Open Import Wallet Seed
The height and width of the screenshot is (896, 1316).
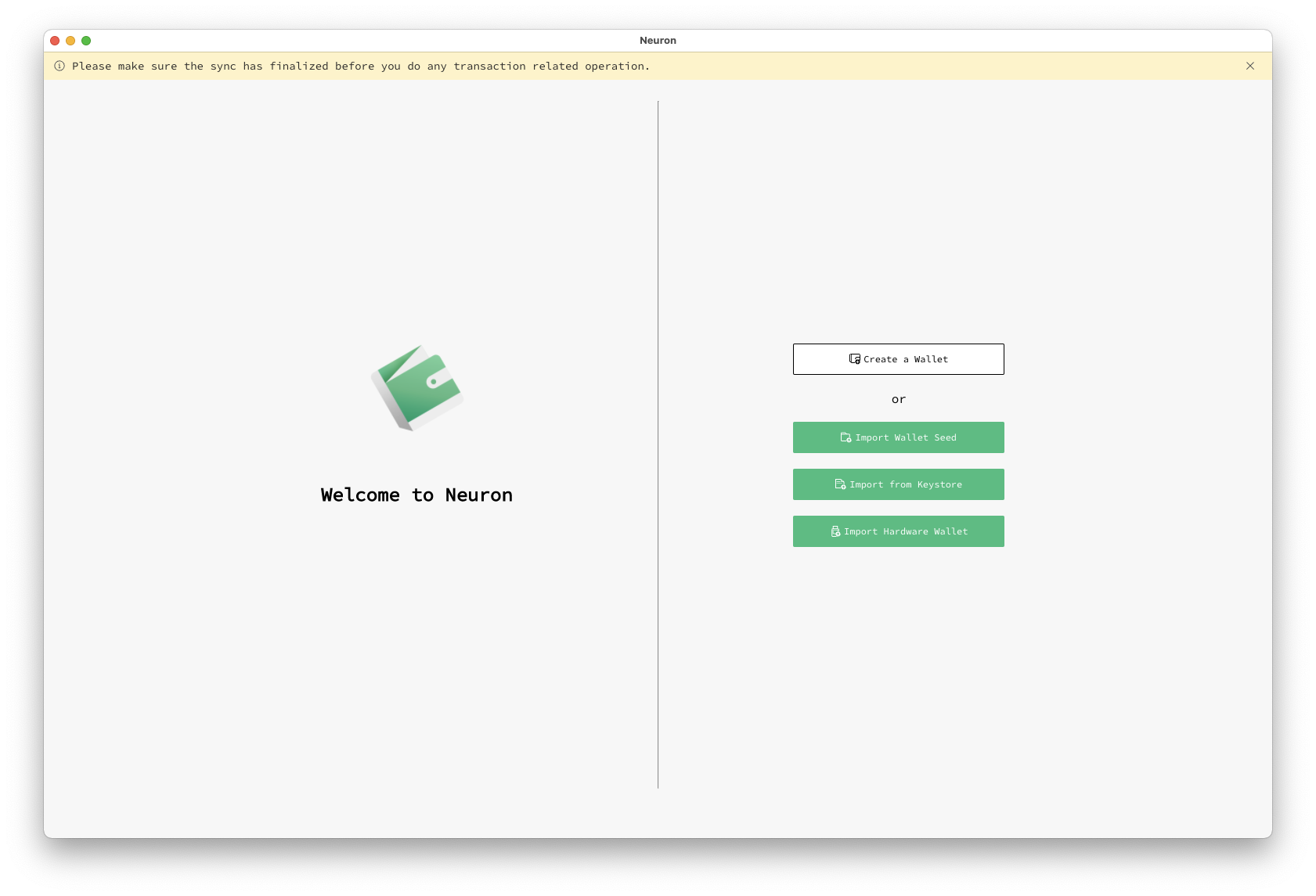tap(898, 437)
